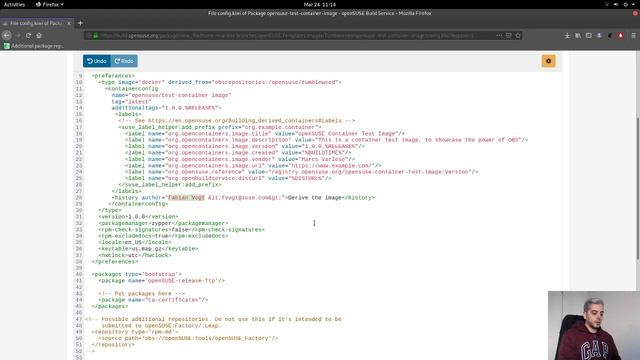
Task: Click the line with 'openSUSE-release-ftp' package
Action: click(x=161, y=281)
